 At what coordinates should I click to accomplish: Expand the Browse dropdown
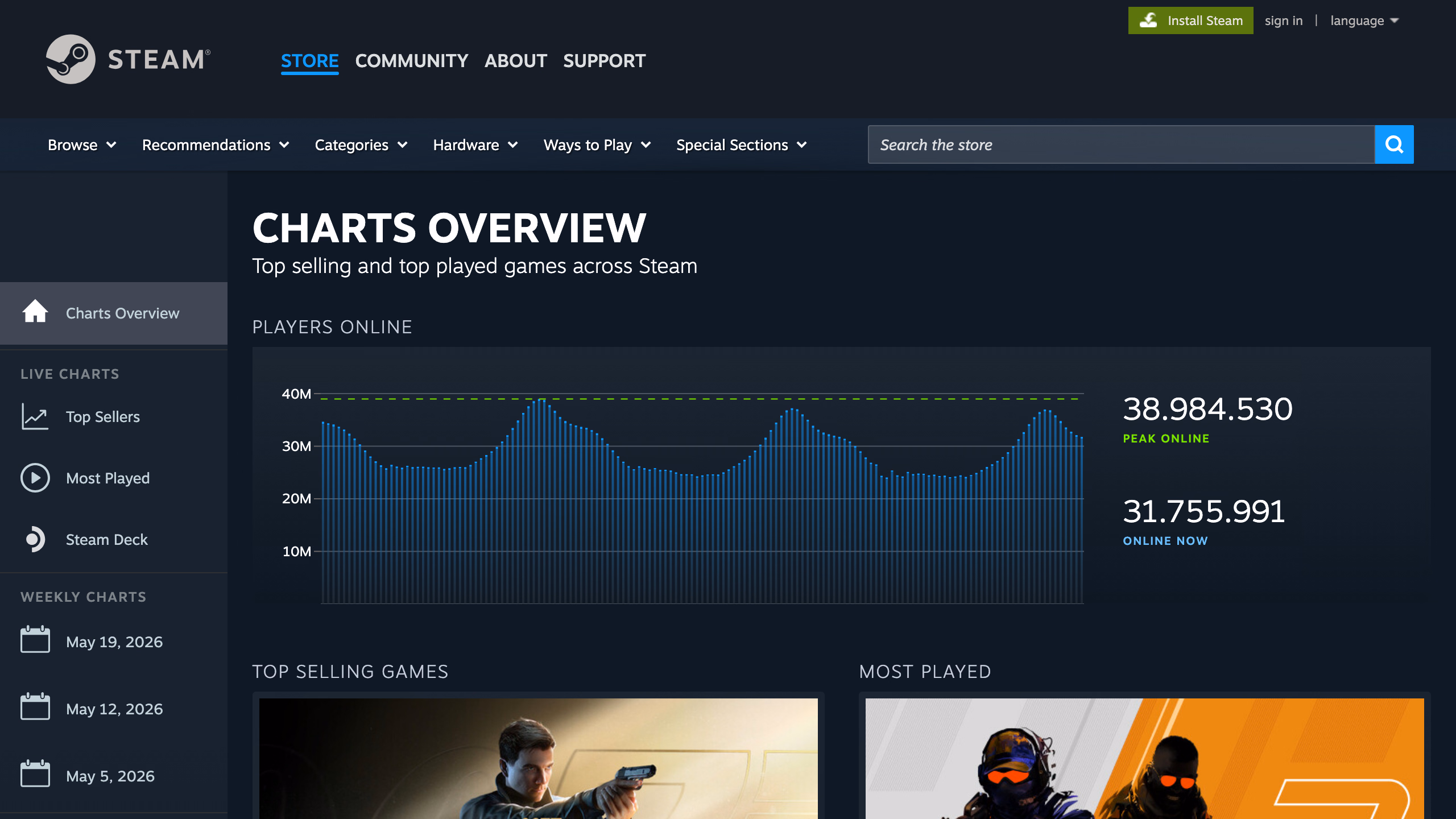tap(82, 145)
